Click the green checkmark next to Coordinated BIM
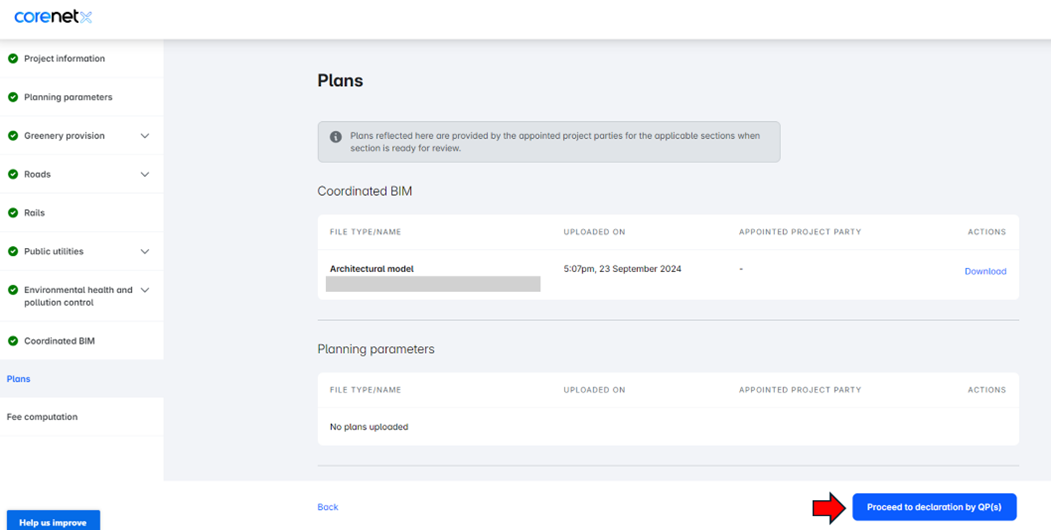This screenshot has height=530, width=1051. tap(13, 341)
